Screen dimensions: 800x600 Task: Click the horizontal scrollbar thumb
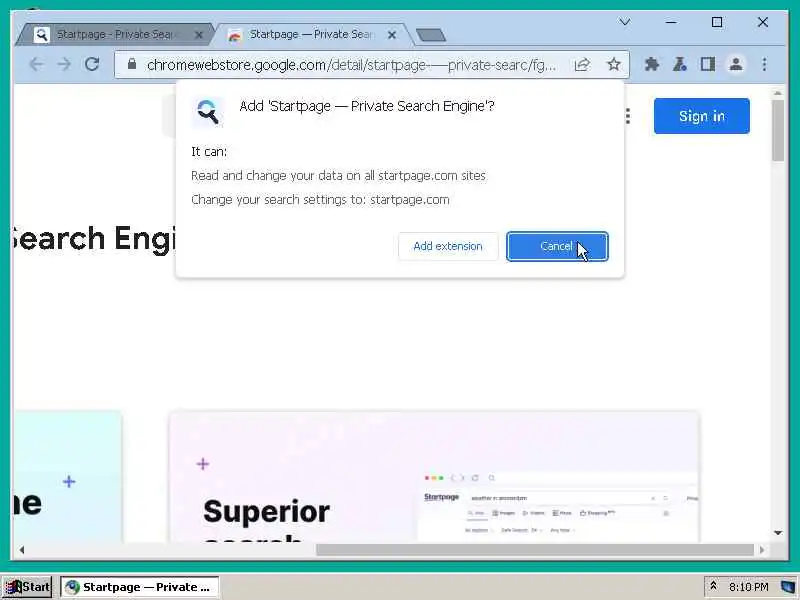pos(535,550)
